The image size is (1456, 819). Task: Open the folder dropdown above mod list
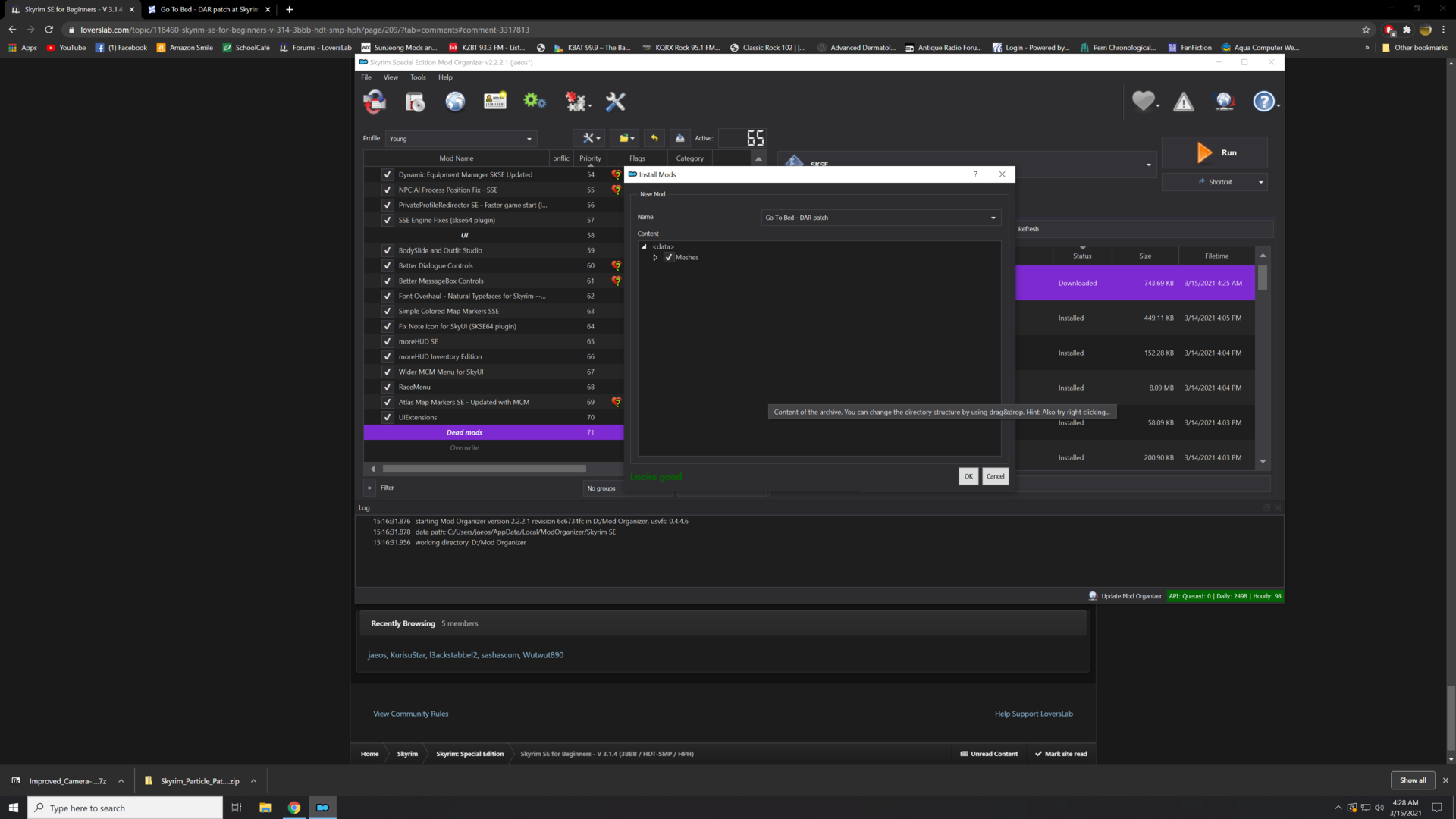[626, 138]
